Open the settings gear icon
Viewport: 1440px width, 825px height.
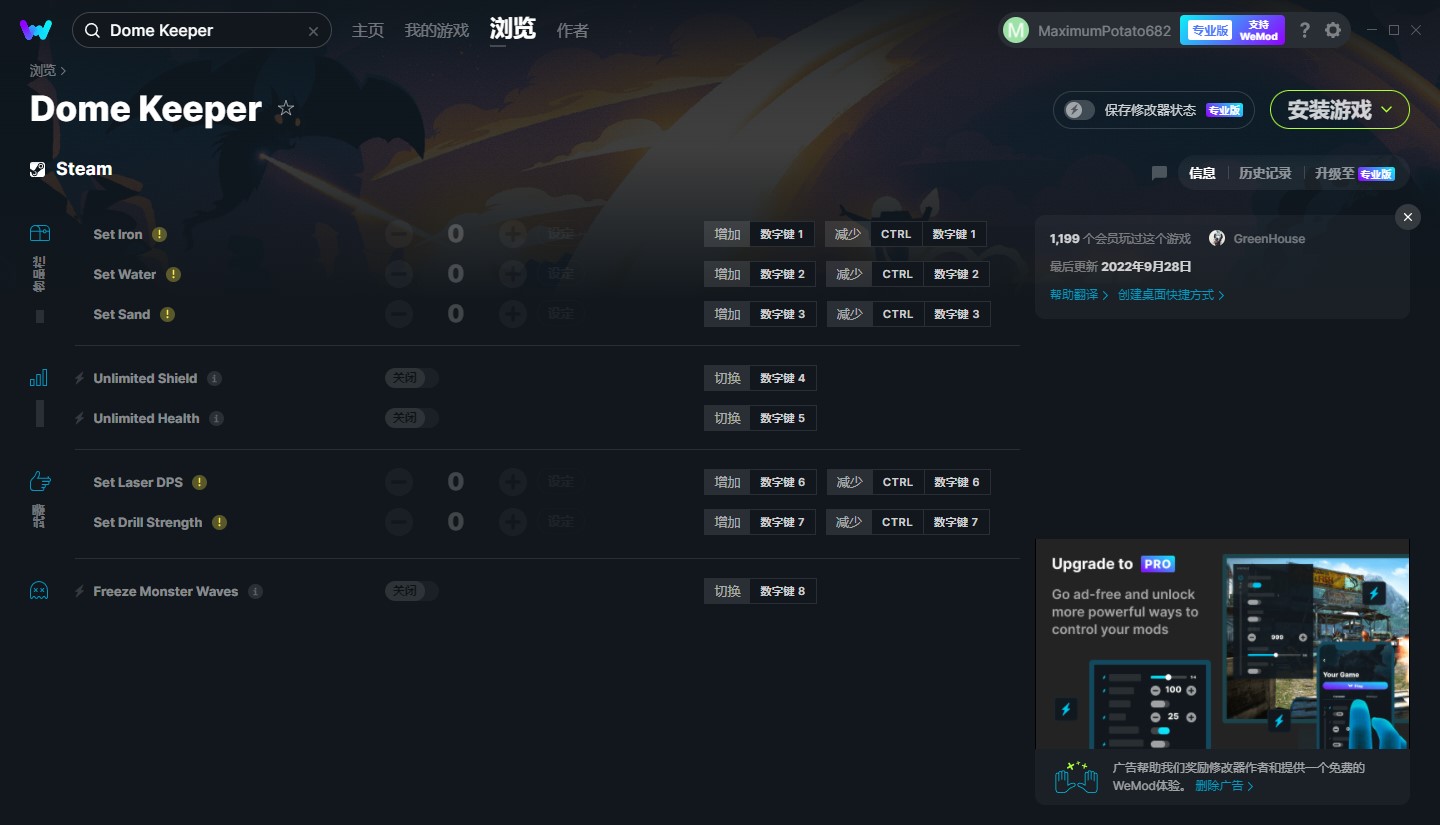tap(1333, 30)
